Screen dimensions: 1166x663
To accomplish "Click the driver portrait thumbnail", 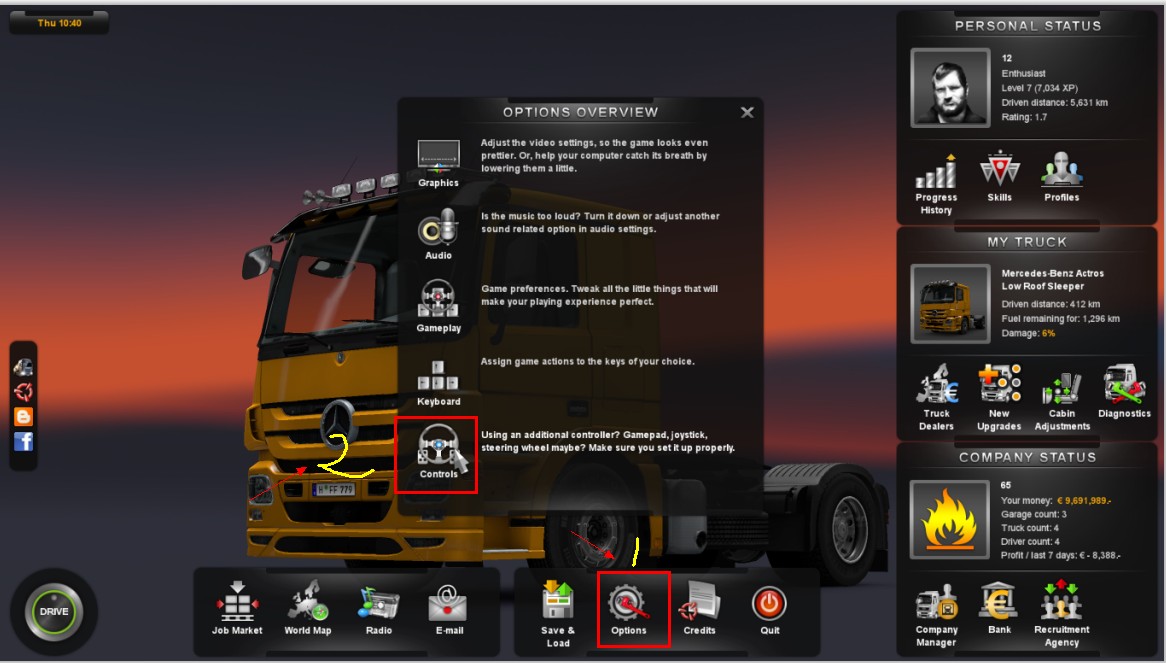I will click(x=950, y=88).
